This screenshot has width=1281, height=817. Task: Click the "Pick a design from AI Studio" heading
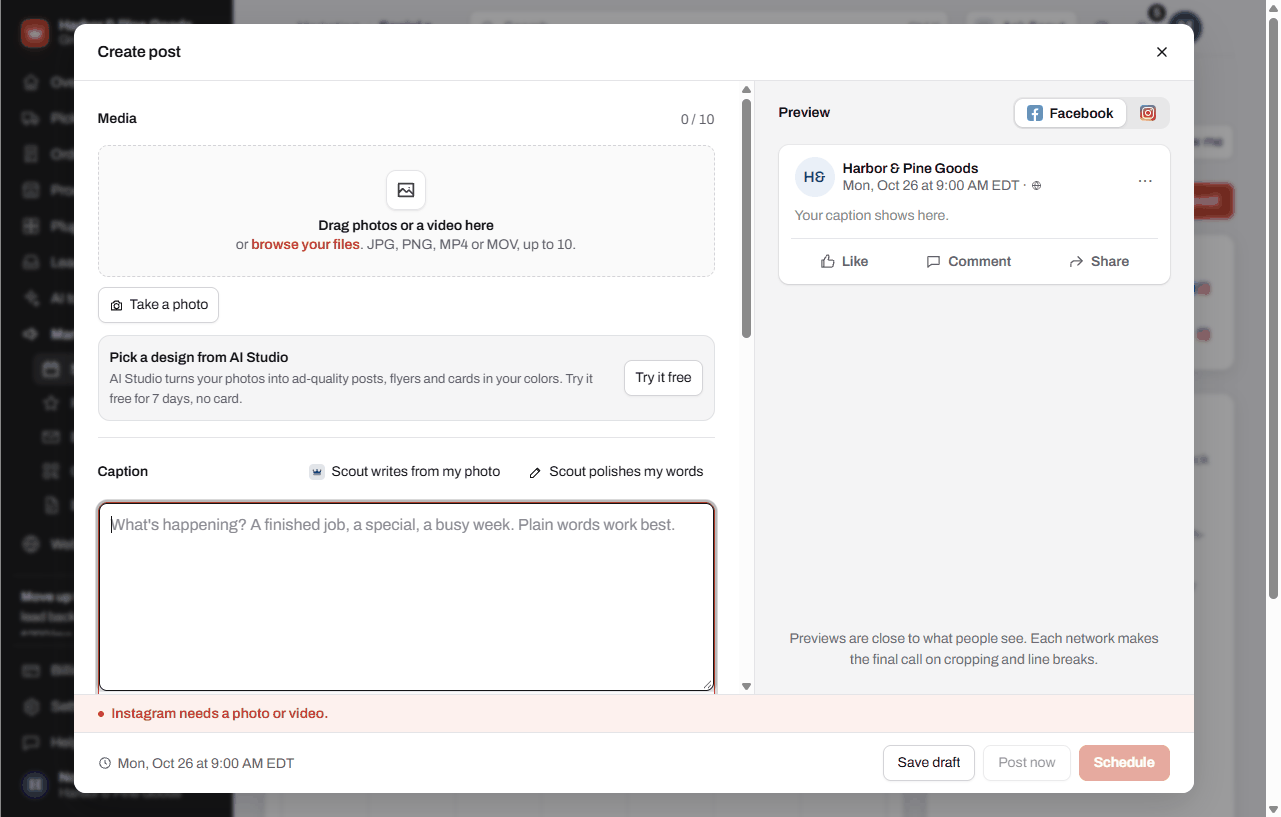(199, 357)
